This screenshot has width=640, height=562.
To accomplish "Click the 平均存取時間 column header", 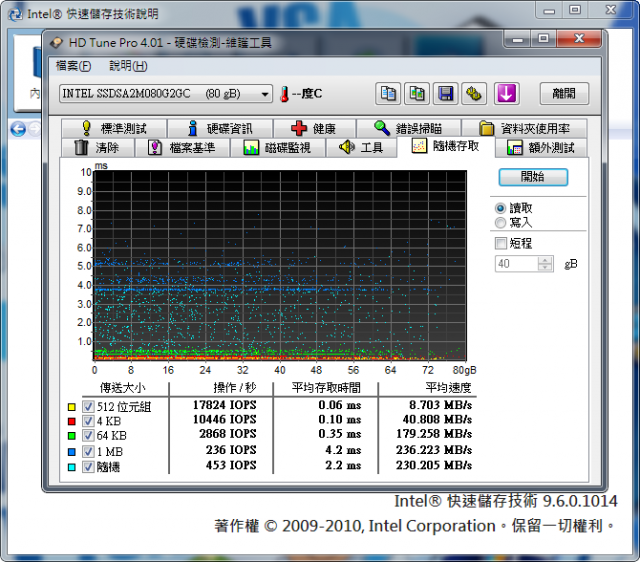I will tap(326, 388).
